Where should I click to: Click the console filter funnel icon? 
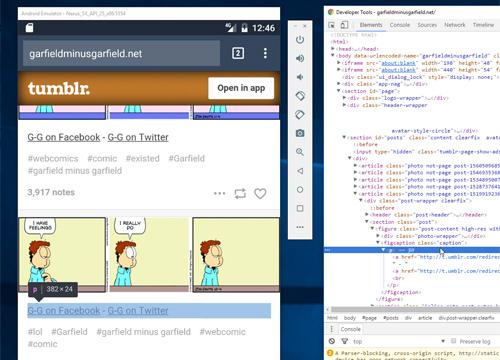(x=344, y=341)
